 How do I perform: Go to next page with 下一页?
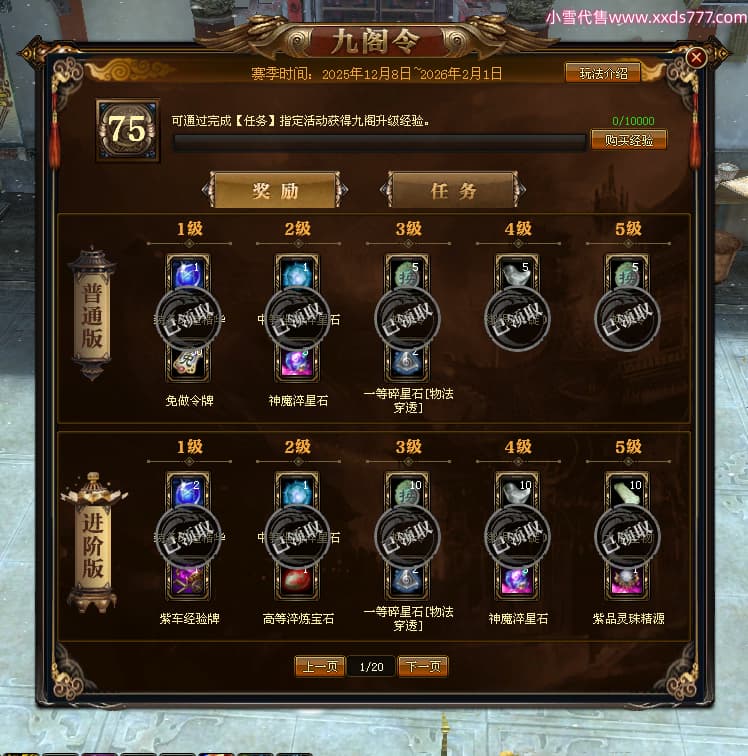tap(423, 666)
